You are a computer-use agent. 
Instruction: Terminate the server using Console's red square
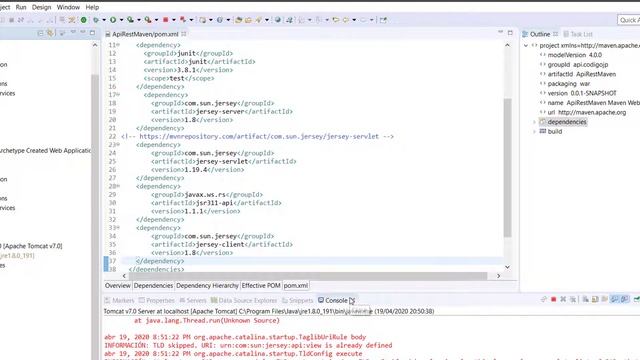[x=553, y=300]
